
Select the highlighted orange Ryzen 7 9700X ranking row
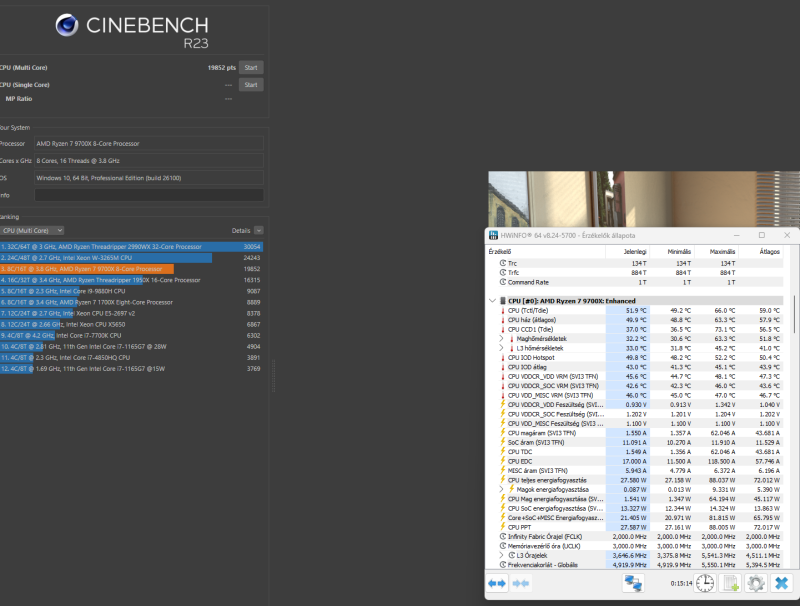pos(132,269)
